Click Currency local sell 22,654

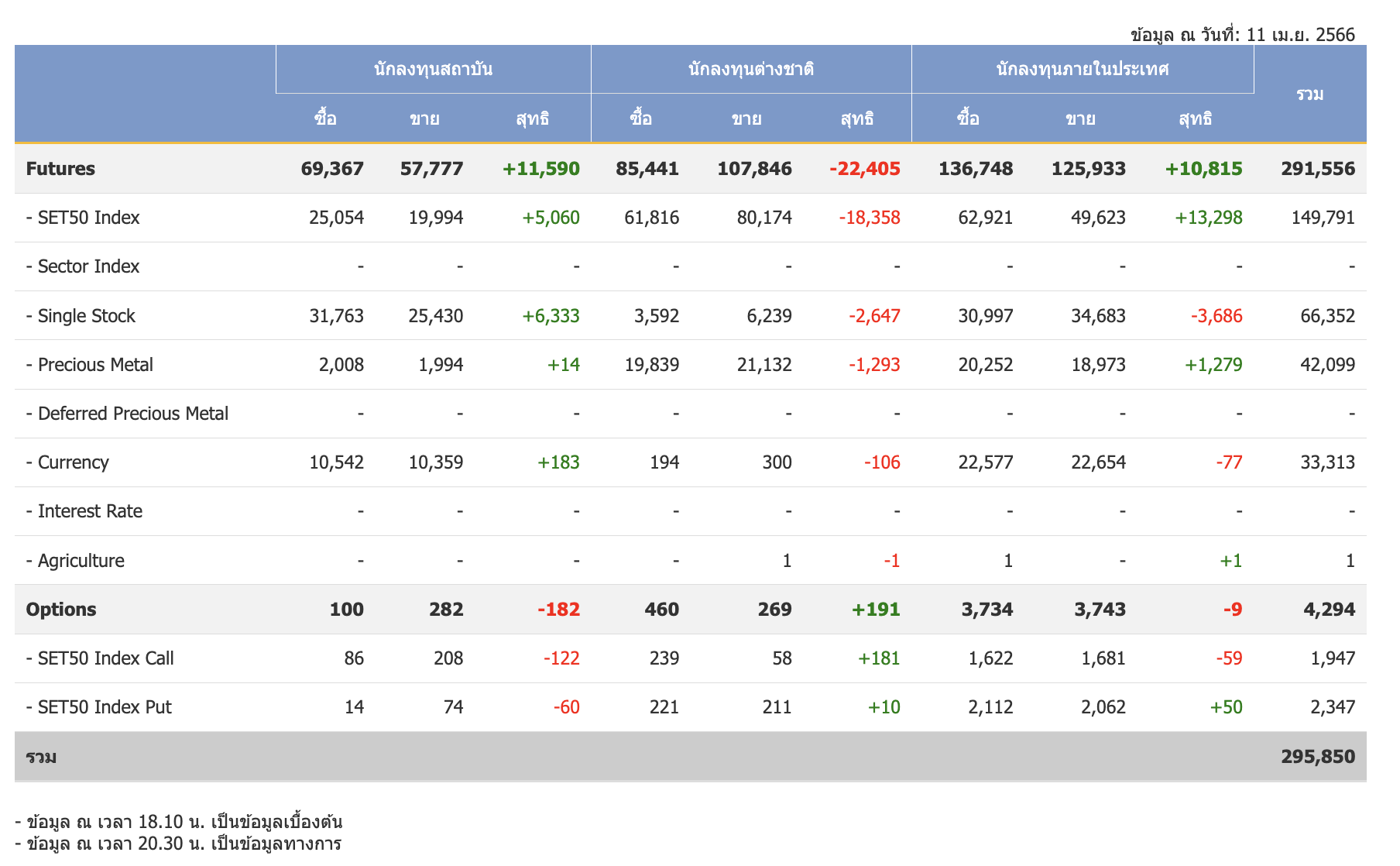click(x=1099, y=462)
